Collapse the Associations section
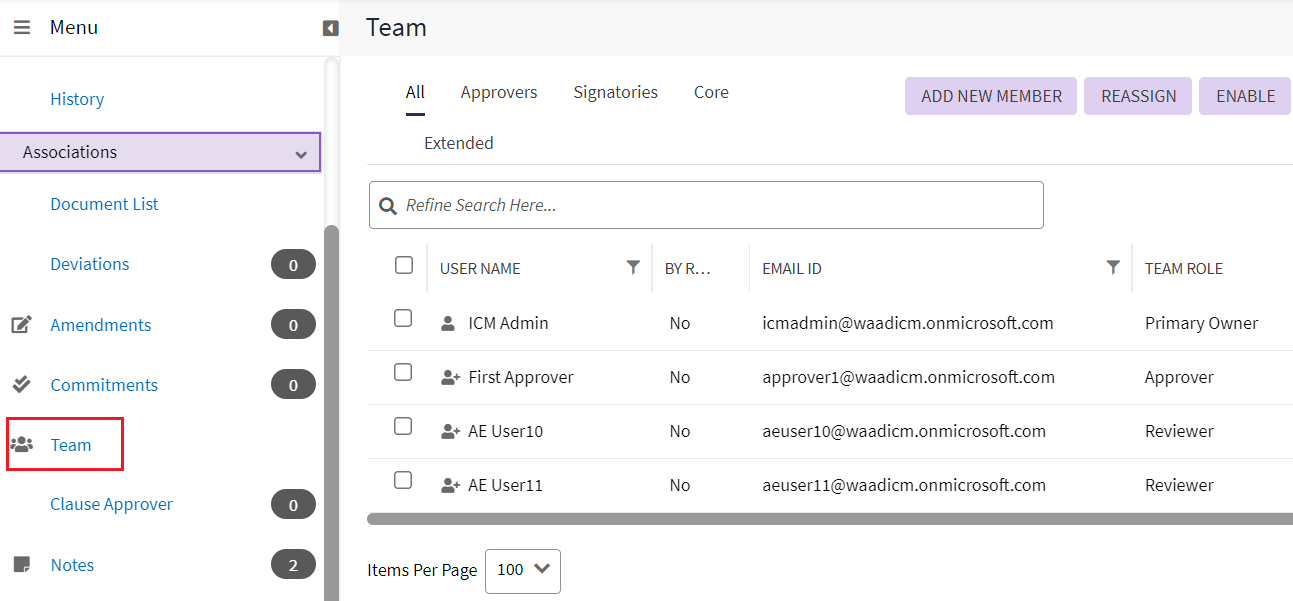Image resolution: width=1293 pixels, height=601 pixels. (x=301, y=154)
